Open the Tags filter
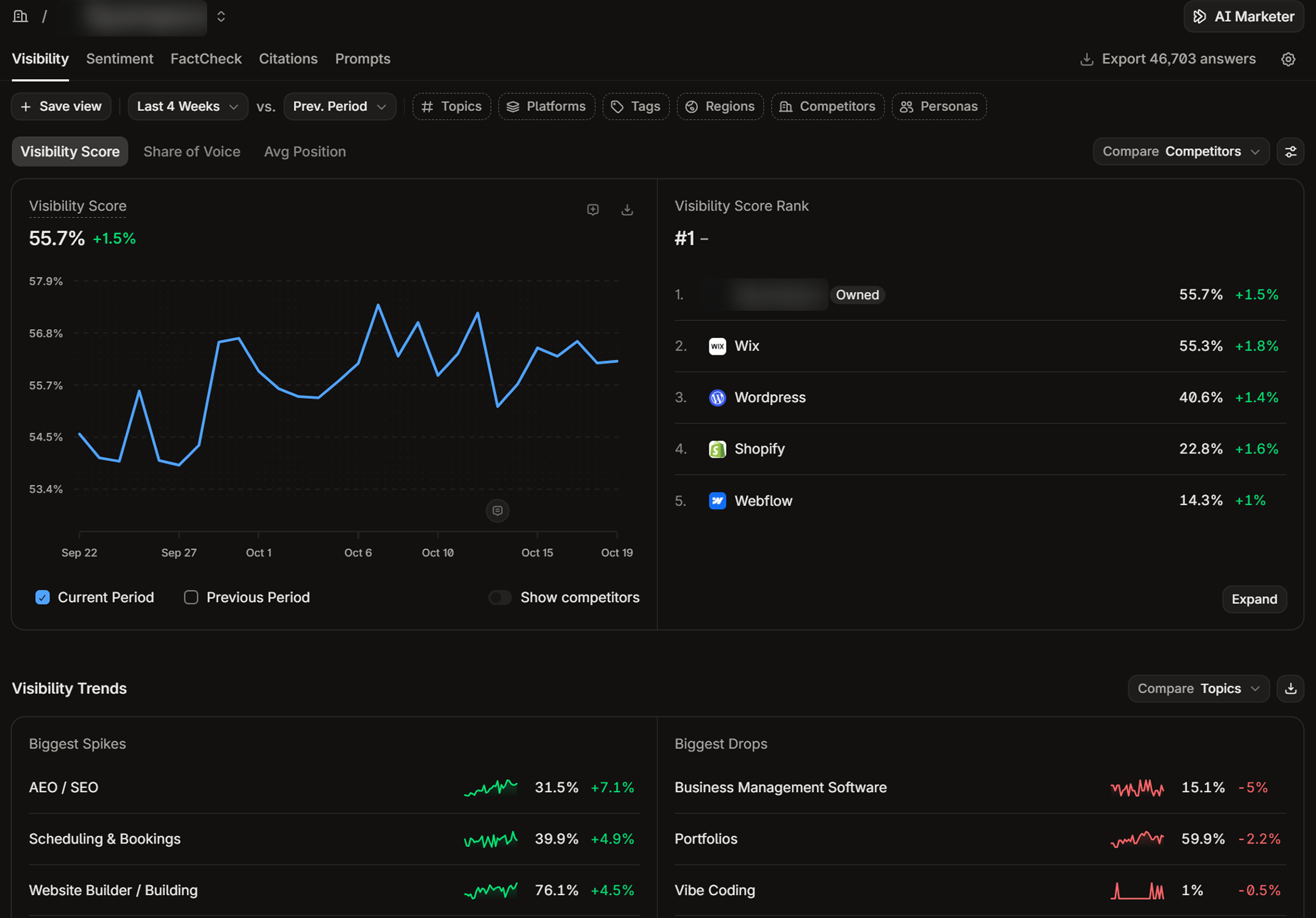1316x918 pixels. tap(636, 106)
